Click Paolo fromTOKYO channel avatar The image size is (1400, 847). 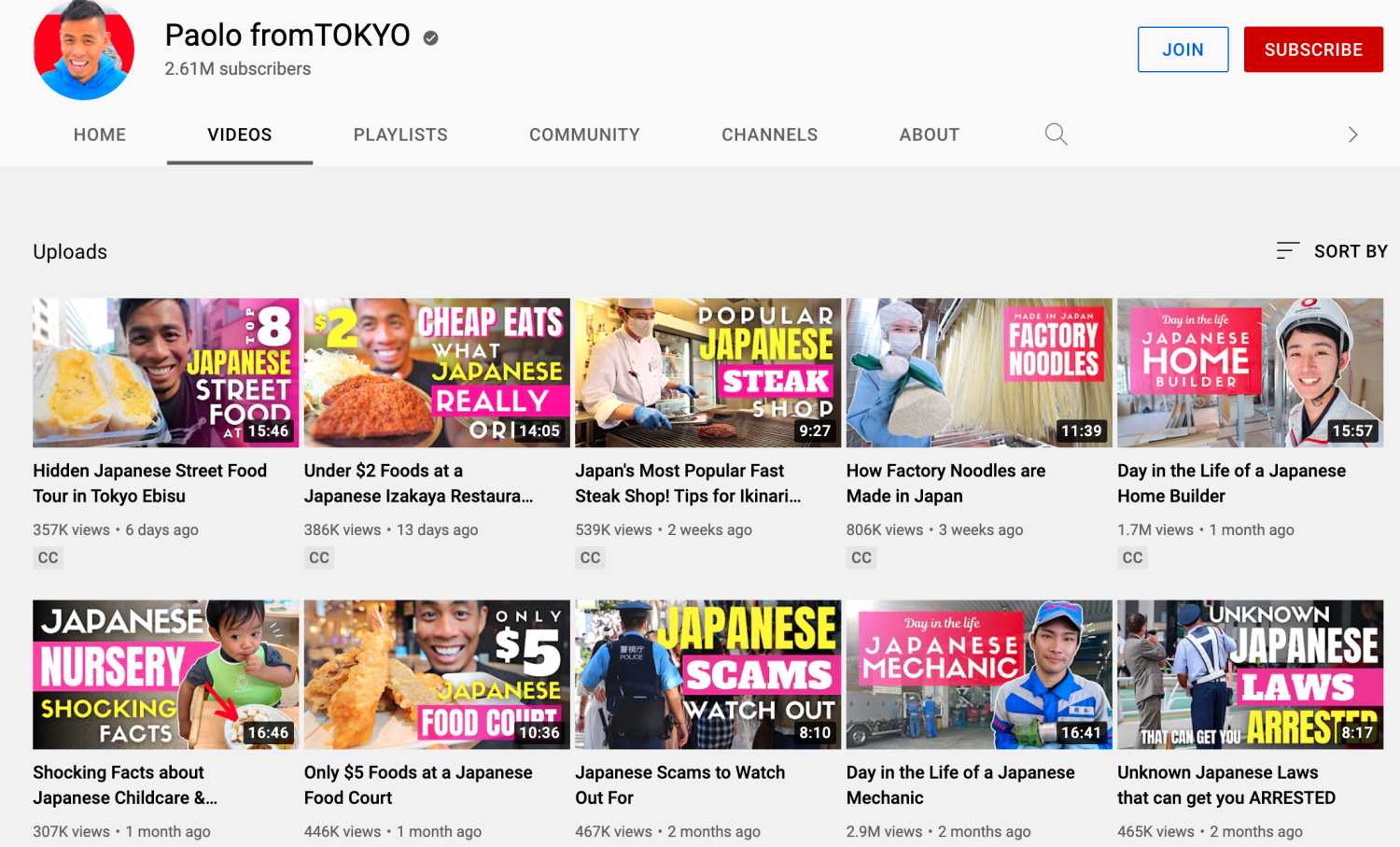(x=84, y=50)
